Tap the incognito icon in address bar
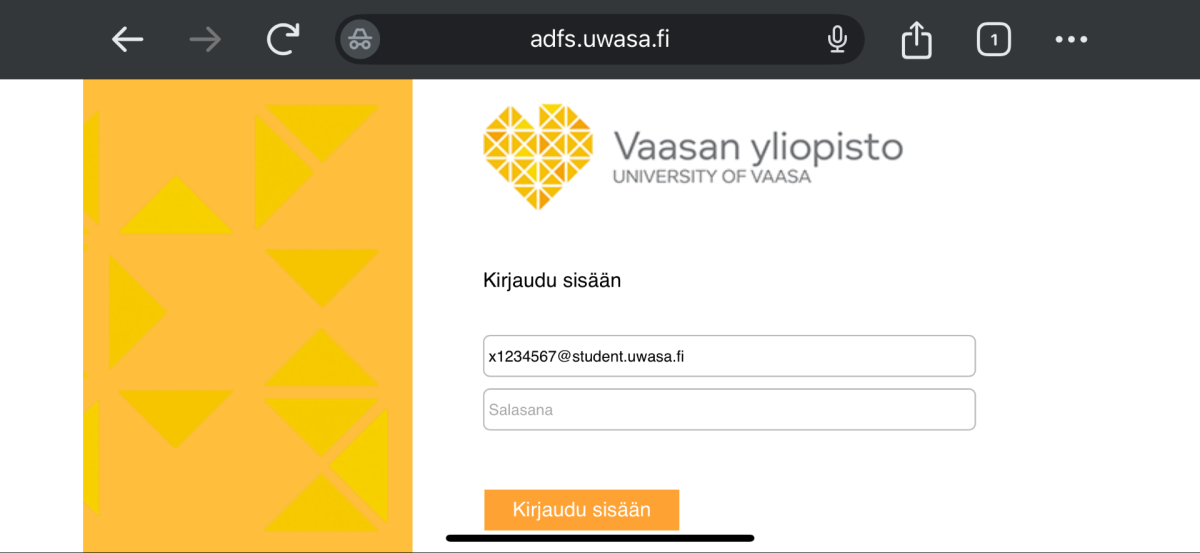The image size is (1200, 553). (x=360, y=40)
